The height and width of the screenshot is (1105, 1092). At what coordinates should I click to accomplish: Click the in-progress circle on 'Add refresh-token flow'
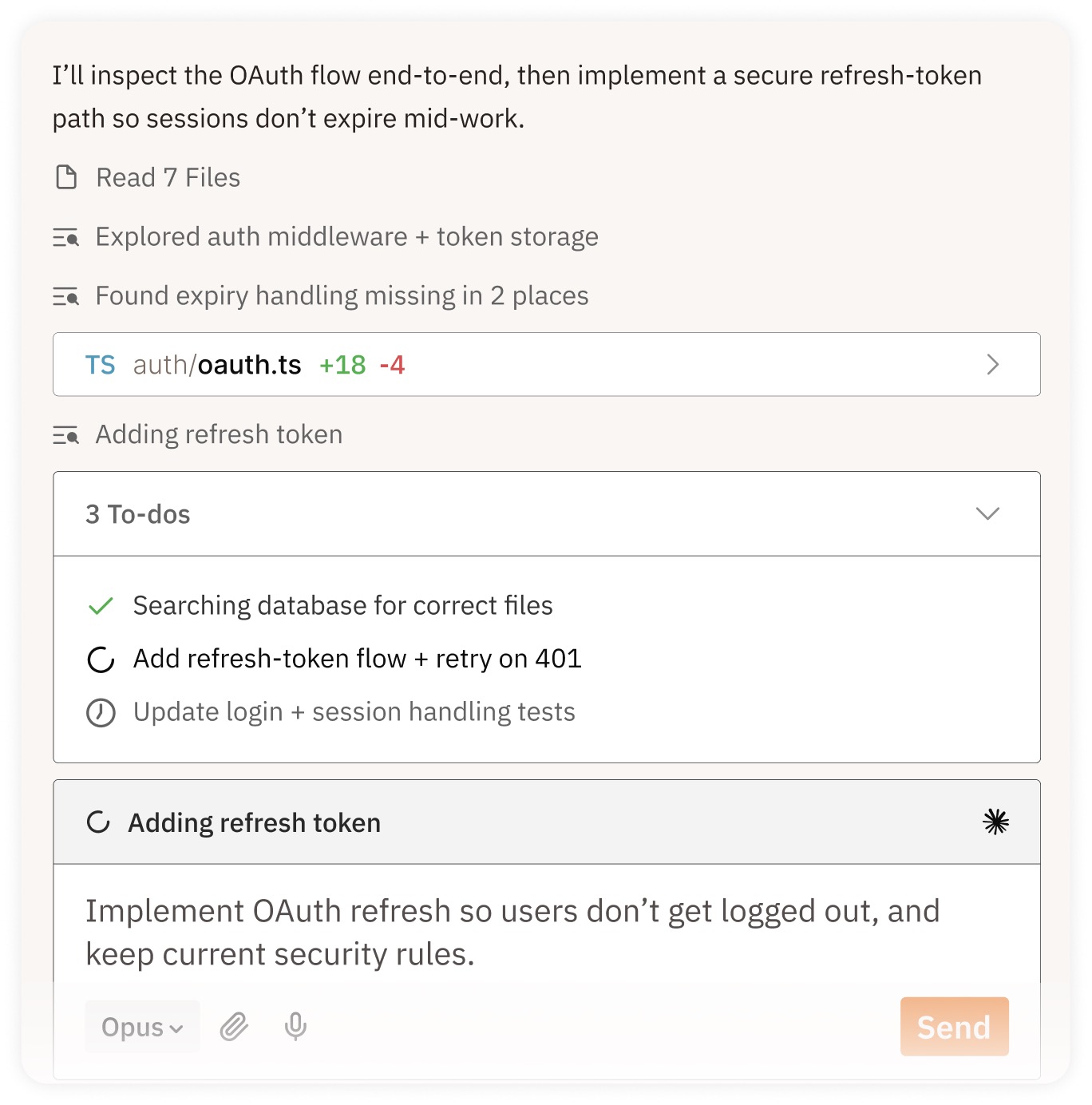tap(100, 659)
